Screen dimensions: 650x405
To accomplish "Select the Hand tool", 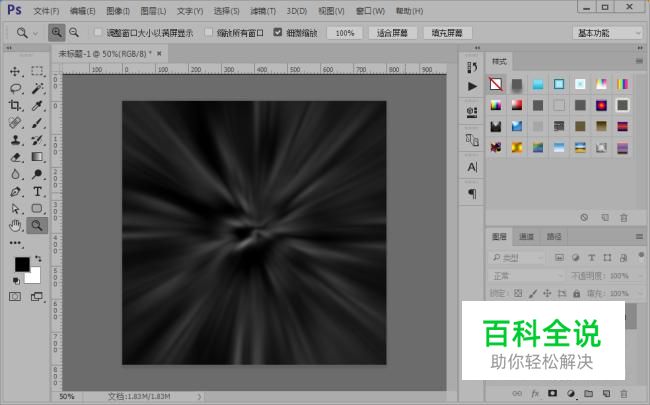I will tap(15, 226).
